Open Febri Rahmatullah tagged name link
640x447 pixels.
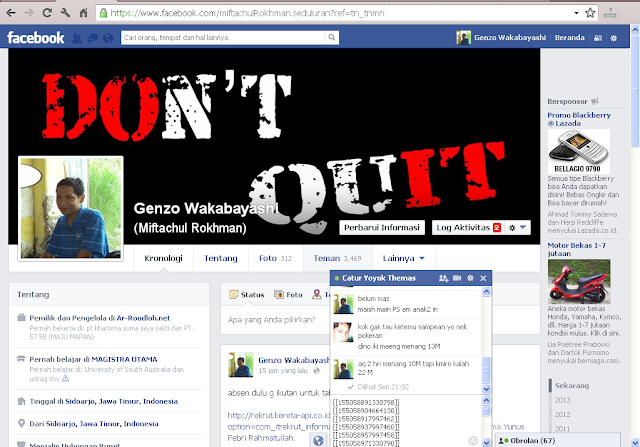click(261, 438)
